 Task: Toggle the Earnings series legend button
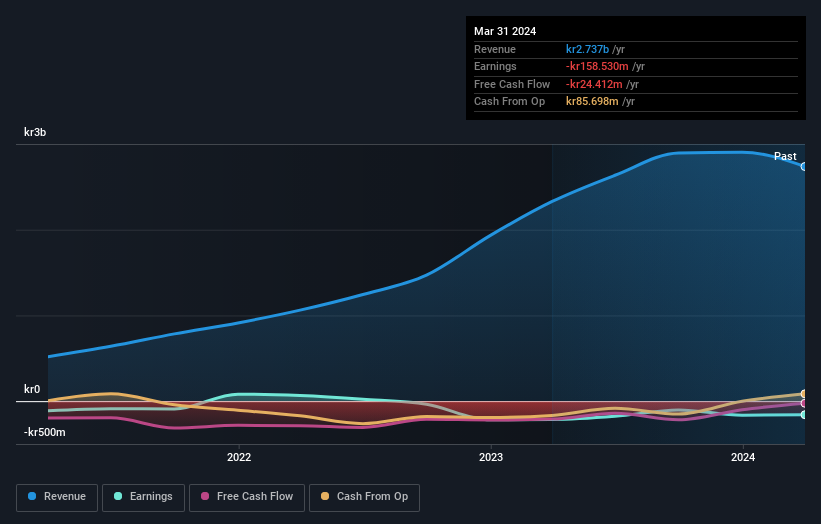[143, 497]
